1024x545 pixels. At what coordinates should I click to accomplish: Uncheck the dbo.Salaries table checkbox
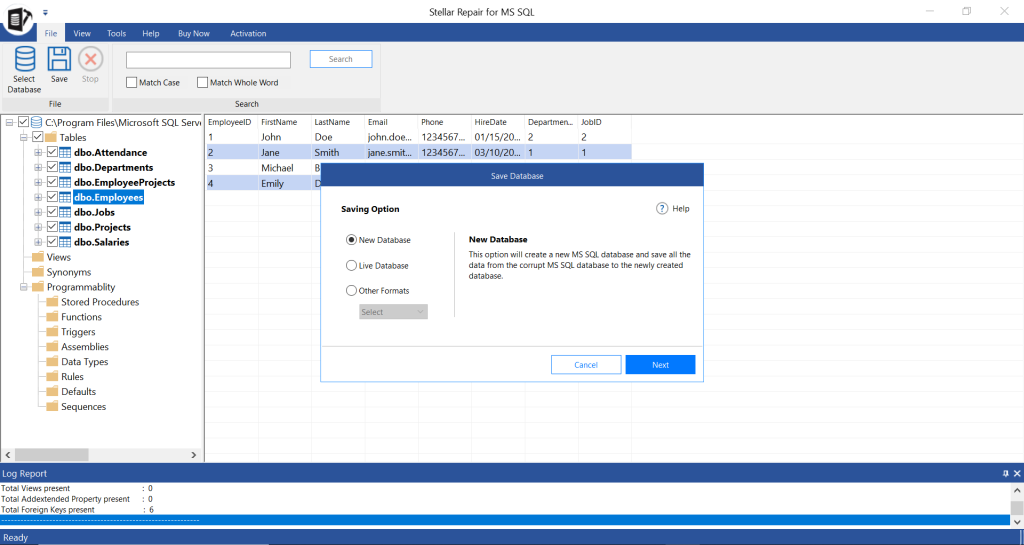pos(53,242)
